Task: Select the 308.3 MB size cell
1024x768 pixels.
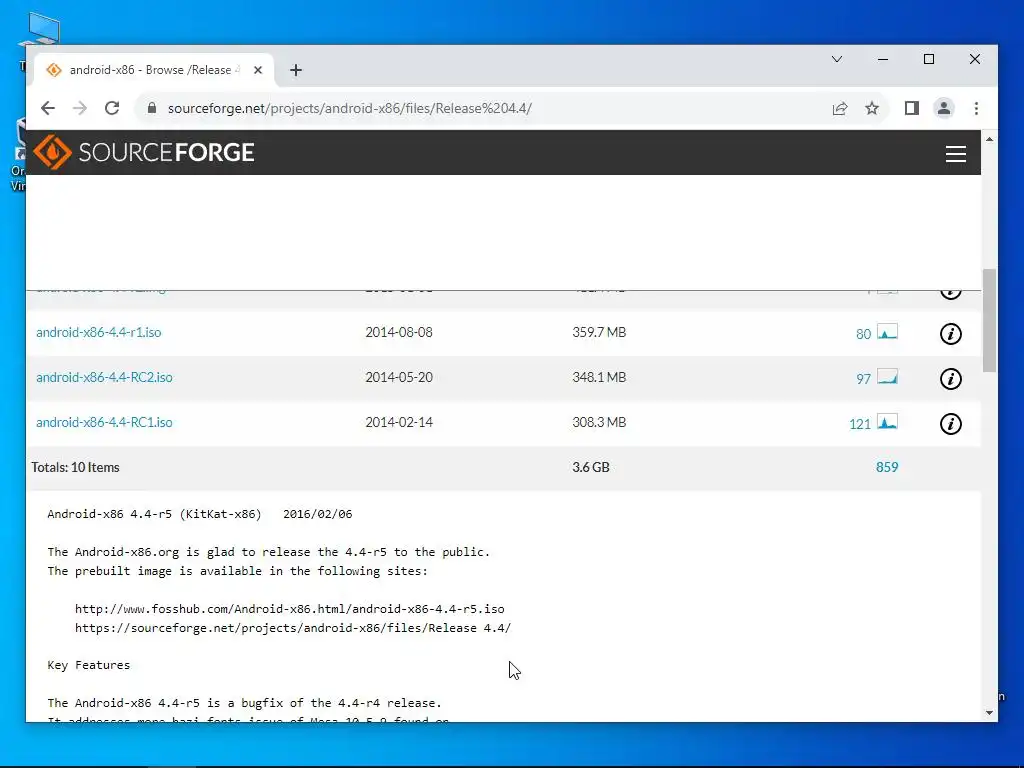Action: point(599,423)
